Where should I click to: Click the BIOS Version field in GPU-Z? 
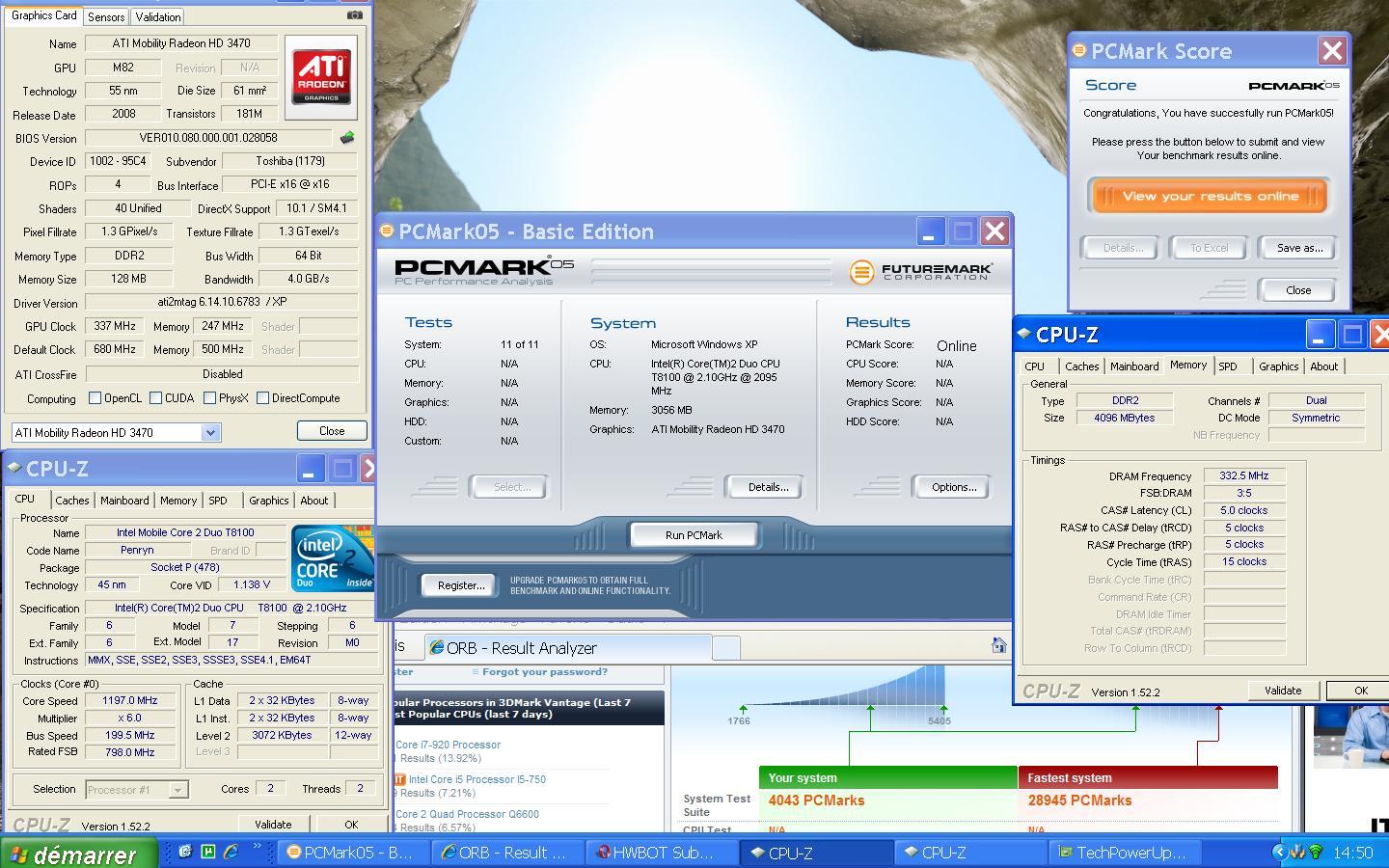208,138
